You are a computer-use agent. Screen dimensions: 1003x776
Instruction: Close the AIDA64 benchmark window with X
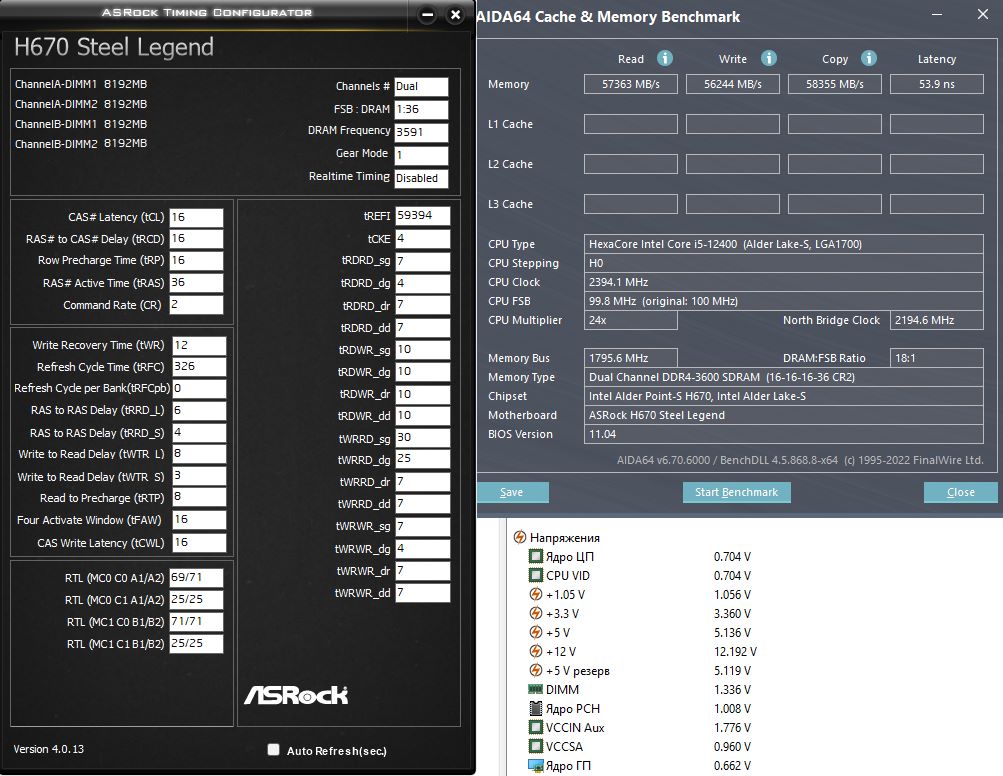983,14
